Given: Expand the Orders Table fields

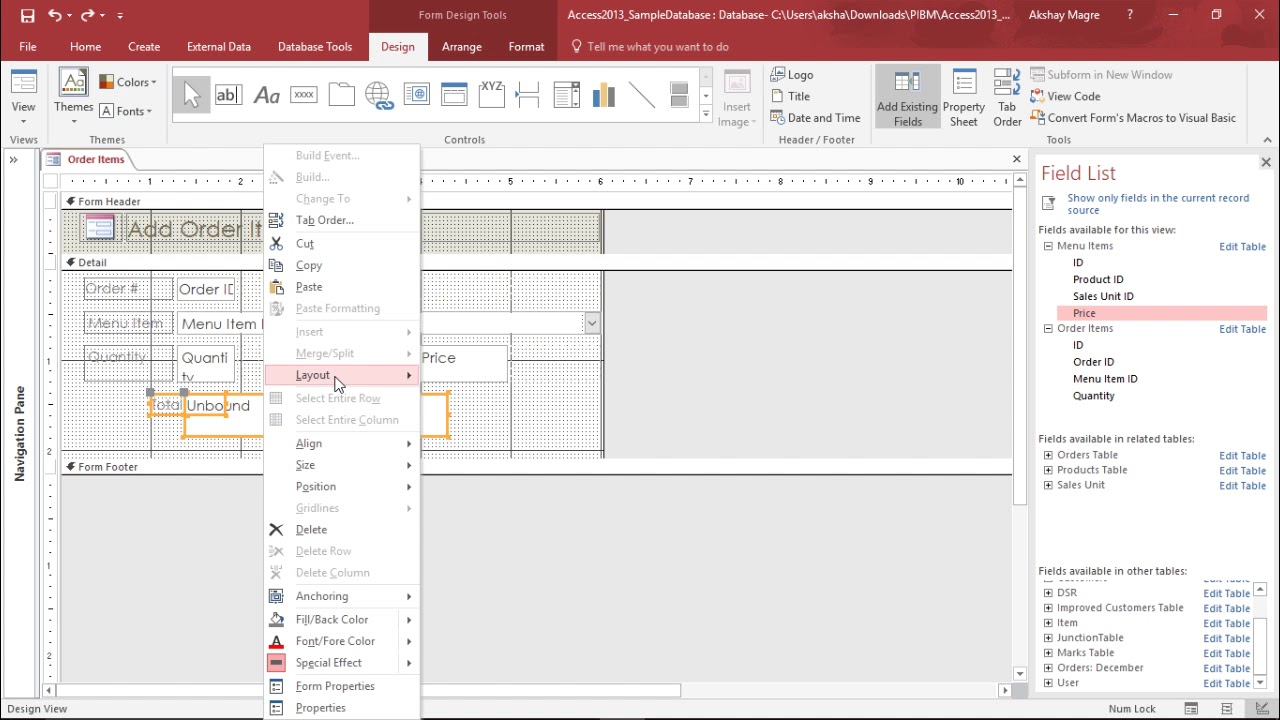Looking at the screenshot, I should [1048, 455].
